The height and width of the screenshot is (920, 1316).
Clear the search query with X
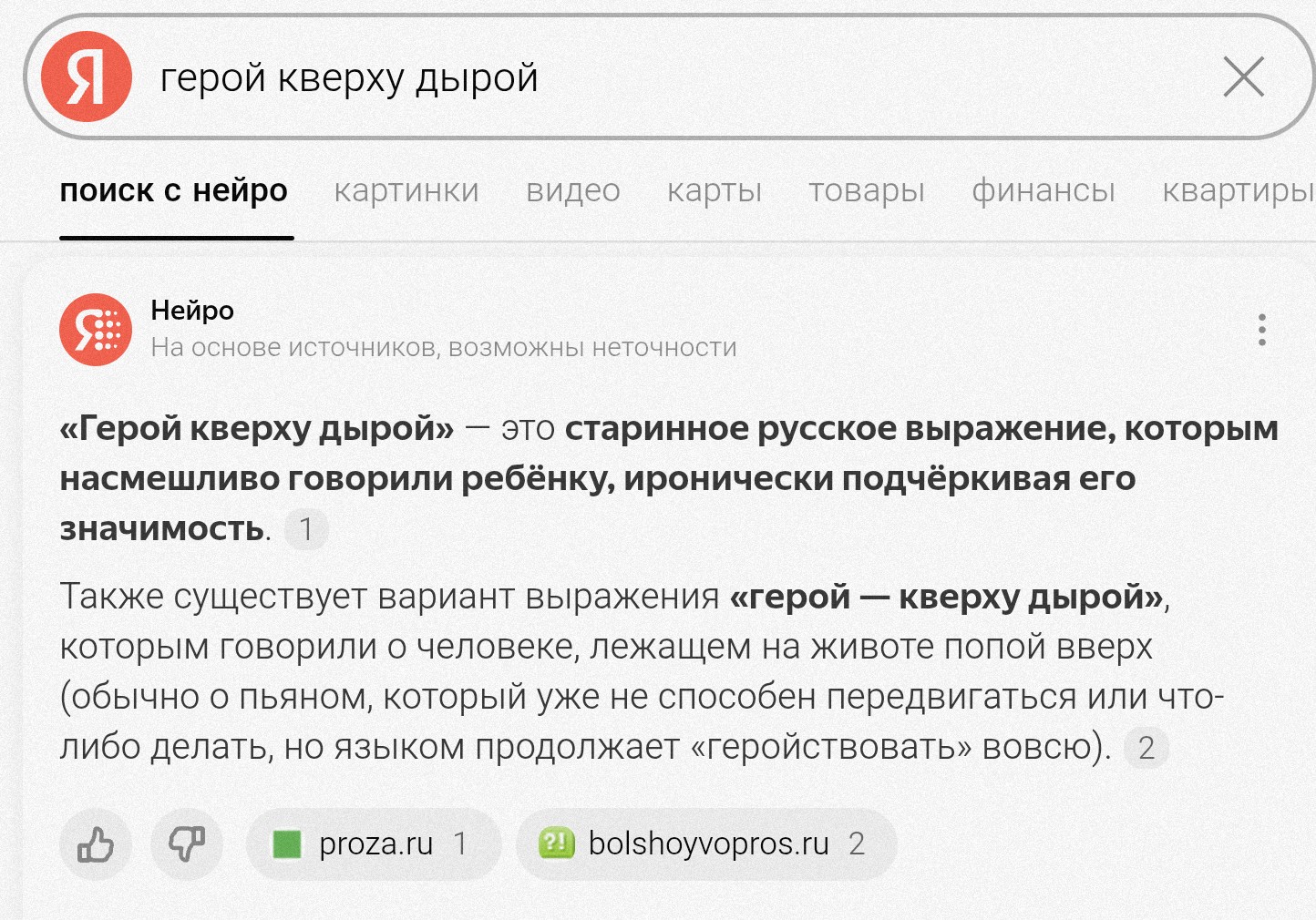coord(1244,77)
